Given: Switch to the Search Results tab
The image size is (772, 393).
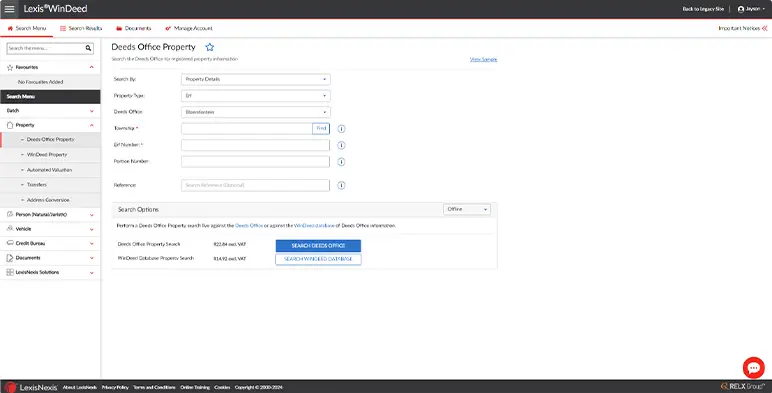Looking at the screenshot, I should [81, 29].
